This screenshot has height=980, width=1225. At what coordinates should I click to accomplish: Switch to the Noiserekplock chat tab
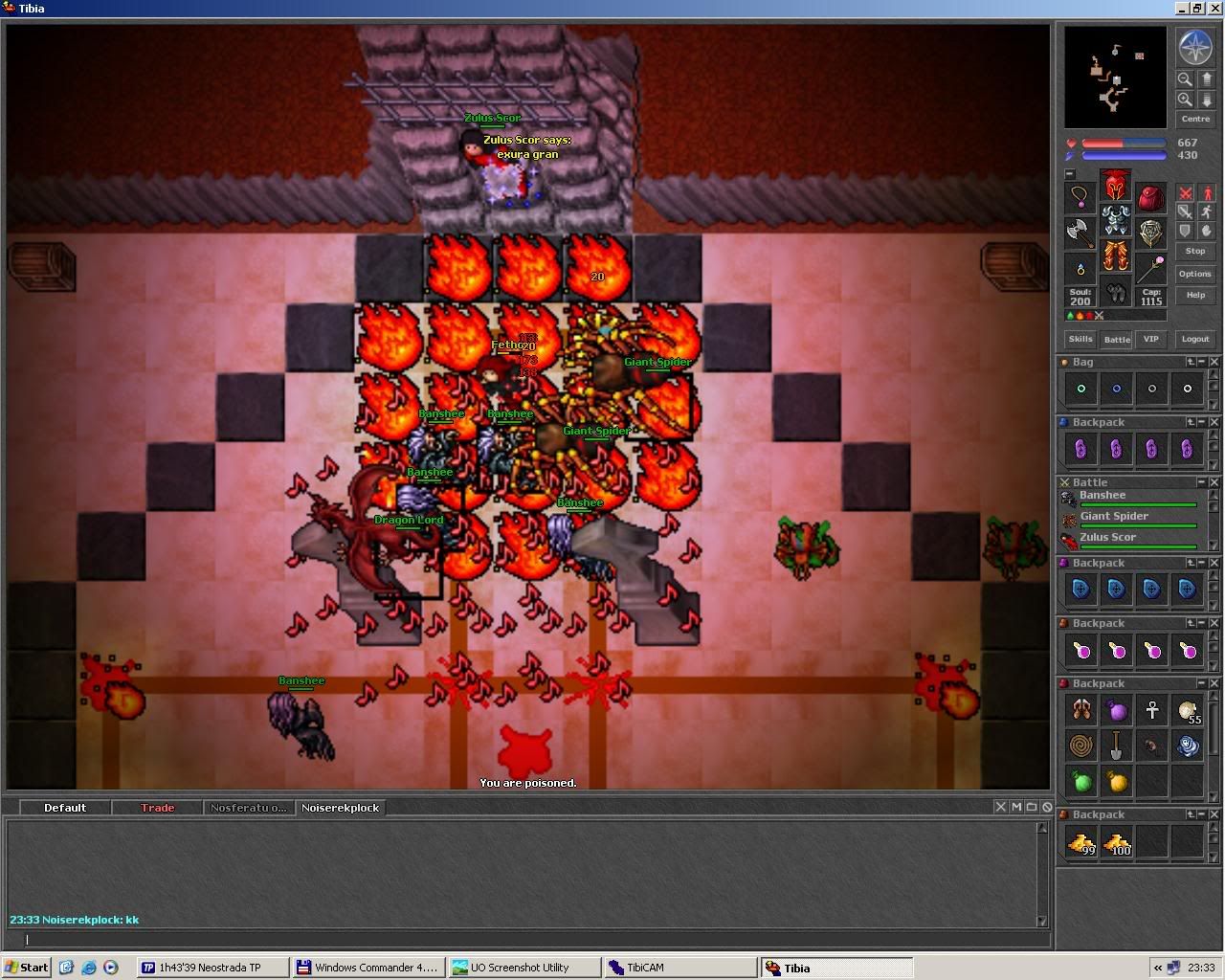[x=340, y=808]
